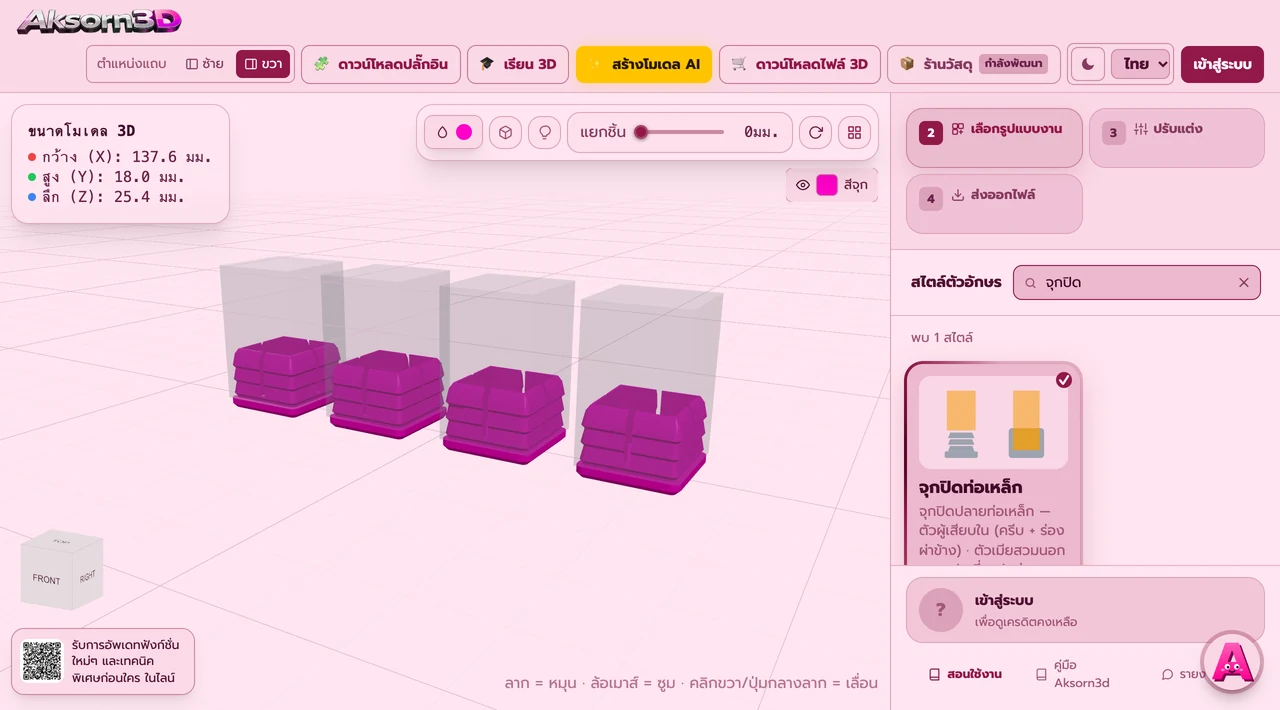Viewport: 1280px width, 710px height.
Task: Open the ไทย language dropdown
Action: click(x=1141, y=64)
